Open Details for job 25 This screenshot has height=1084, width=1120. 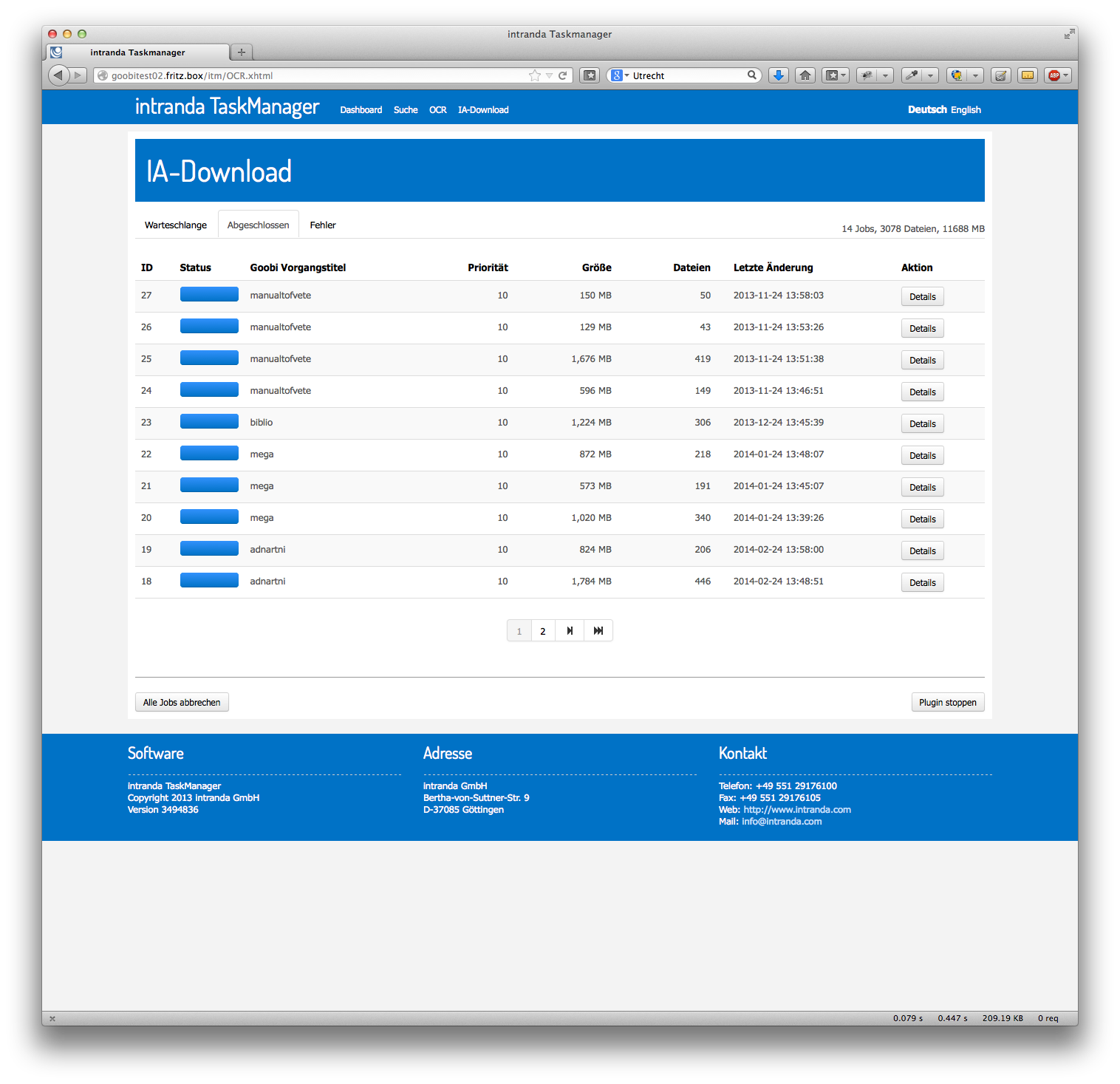point(923,360)
